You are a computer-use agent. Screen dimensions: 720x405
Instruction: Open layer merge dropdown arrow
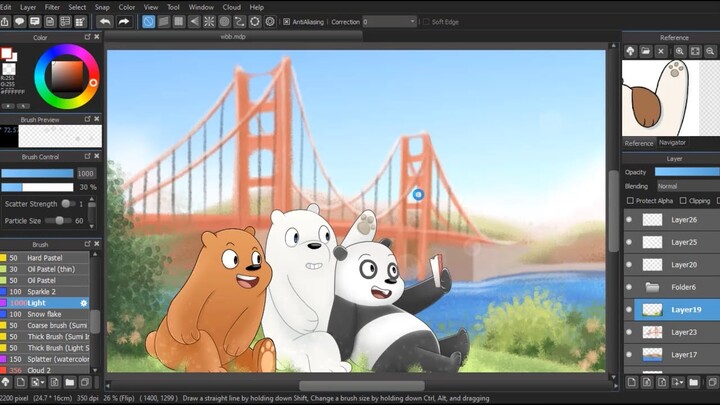coord(683,382)
